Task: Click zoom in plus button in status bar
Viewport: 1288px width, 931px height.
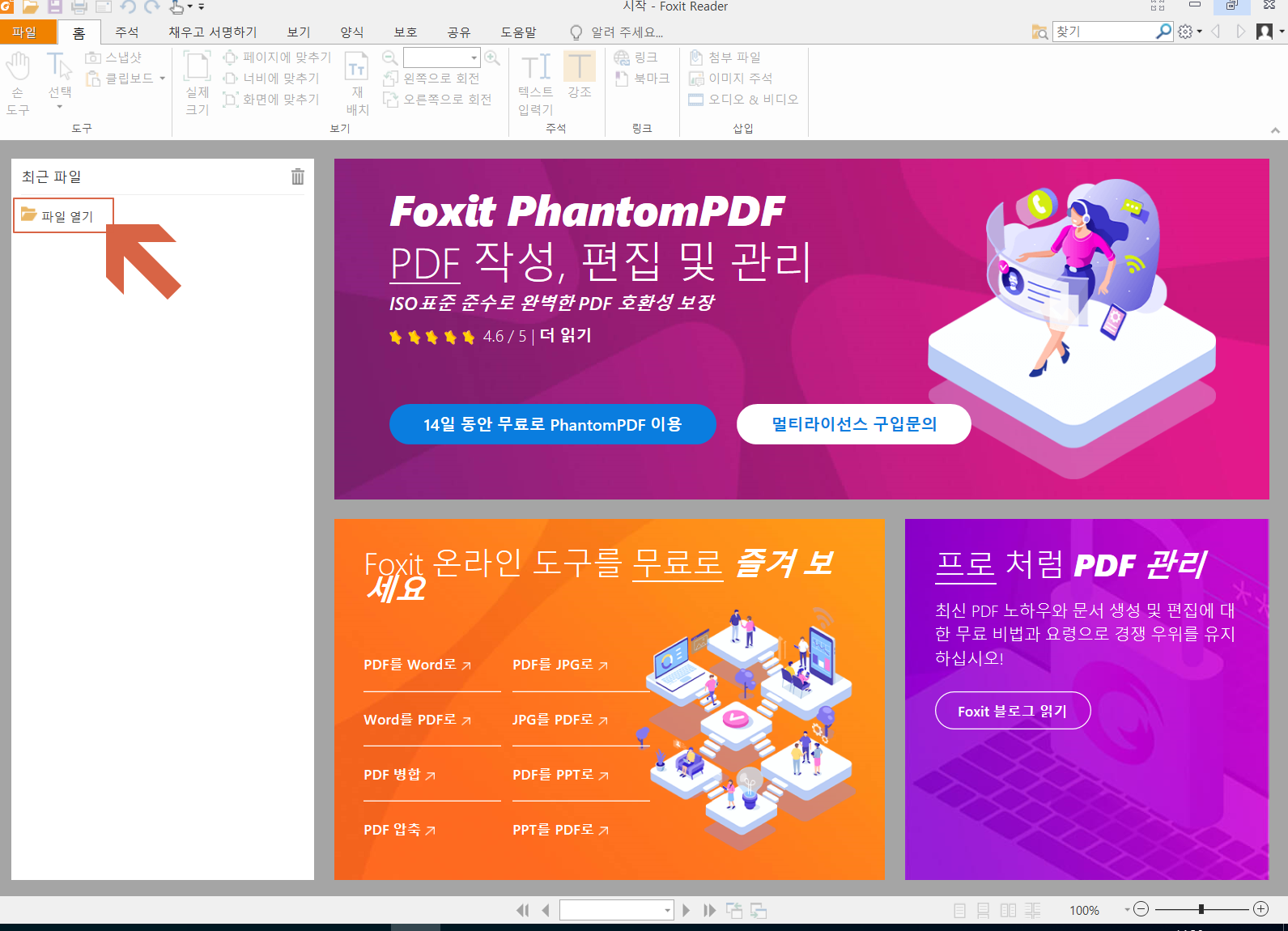Action: coord(1261,909)
